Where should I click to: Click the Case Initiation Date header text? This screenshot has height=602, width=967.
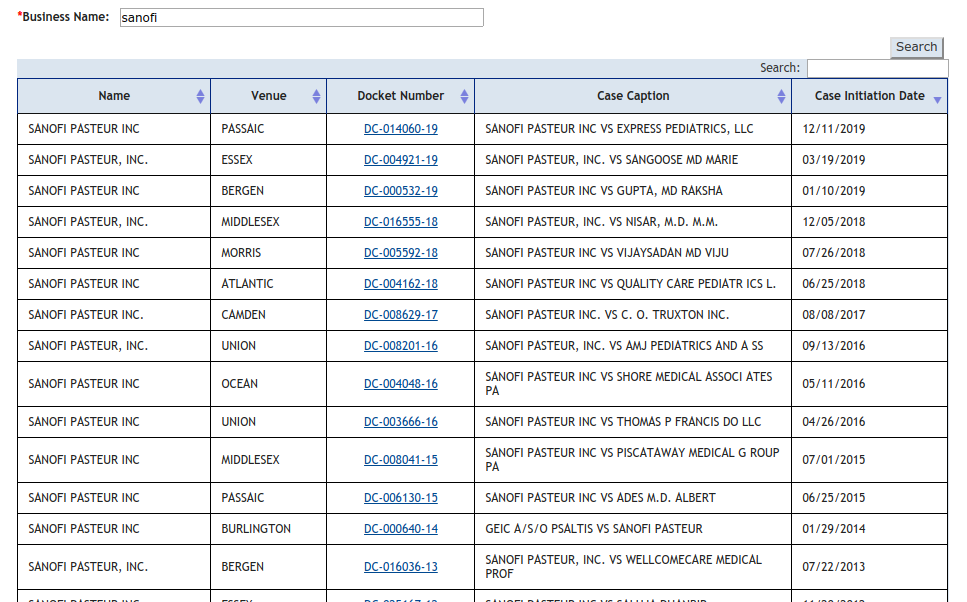pyautogui.click(x=869, y=96)
